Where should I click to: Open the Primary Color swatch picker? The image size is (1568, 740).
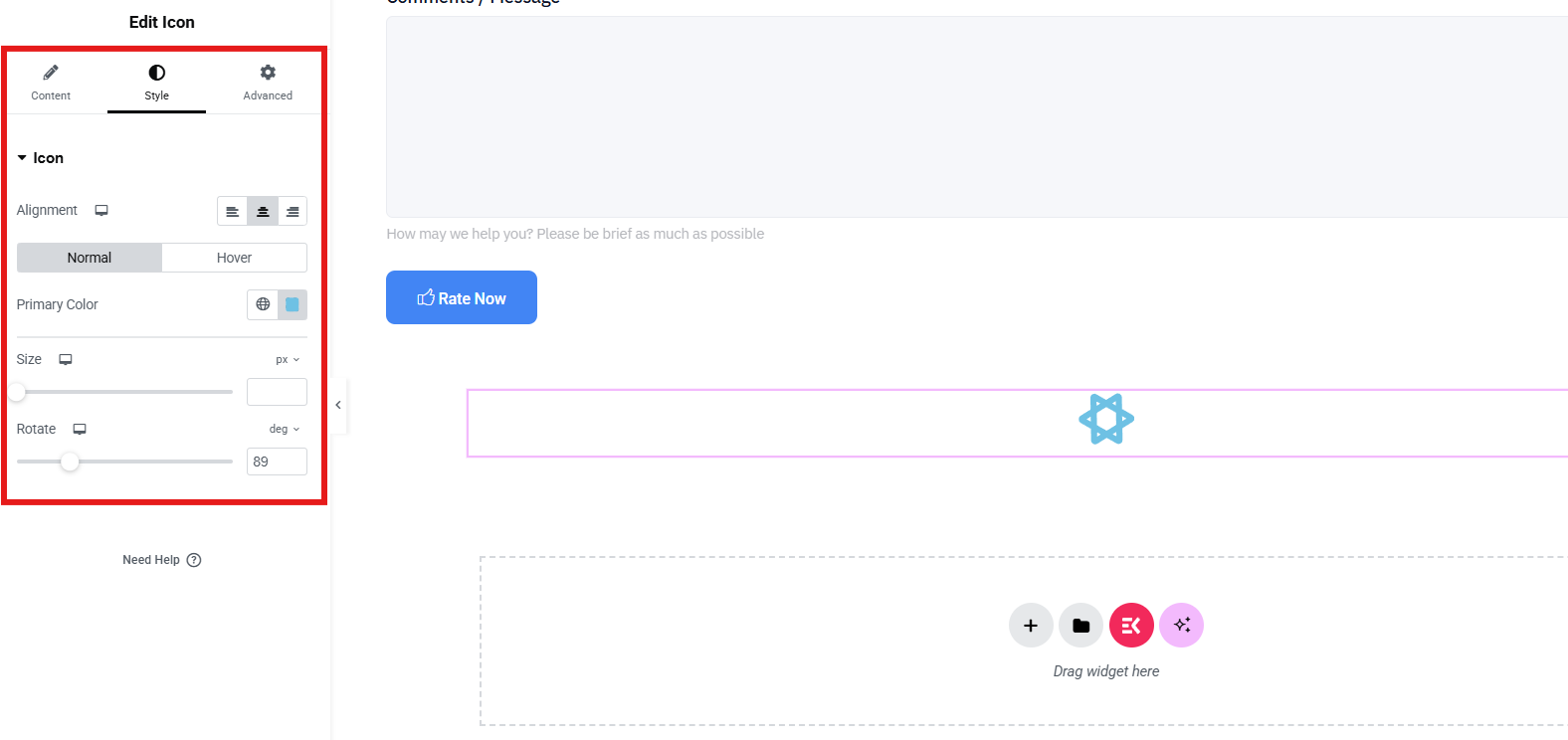click(x=293, y=304)
